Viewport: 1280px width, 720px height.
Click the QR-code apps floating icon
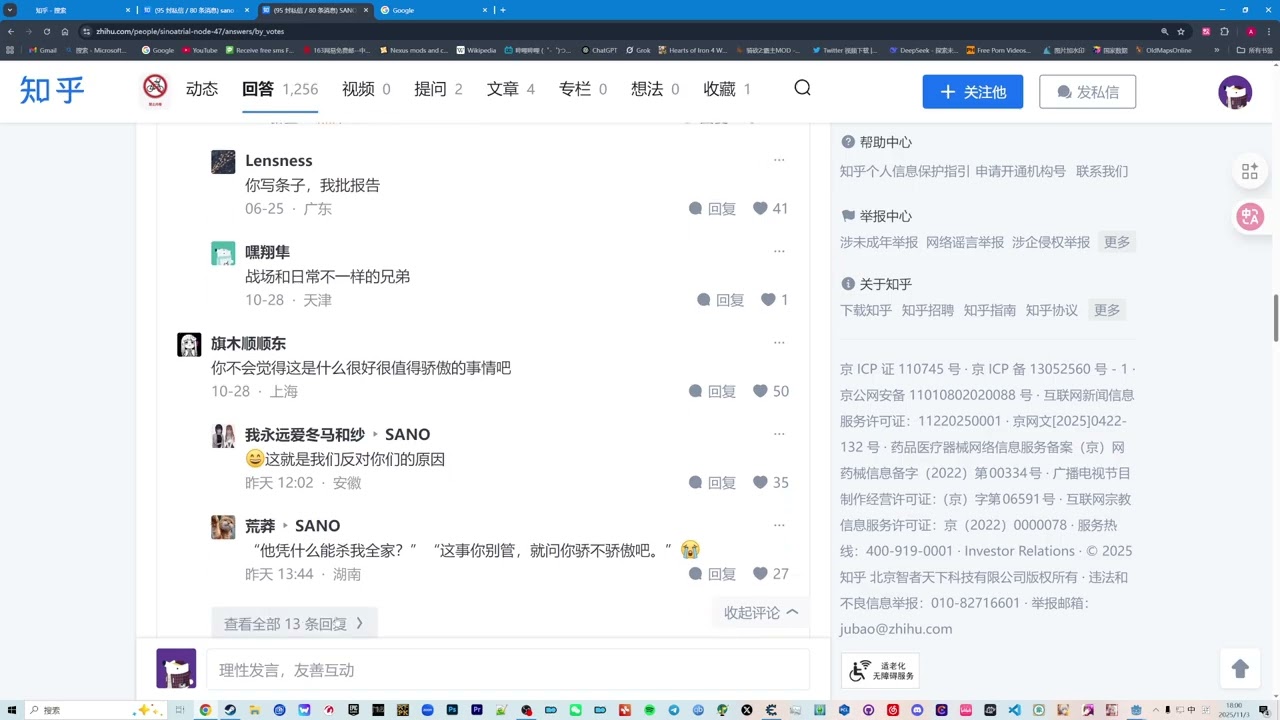1250,171
